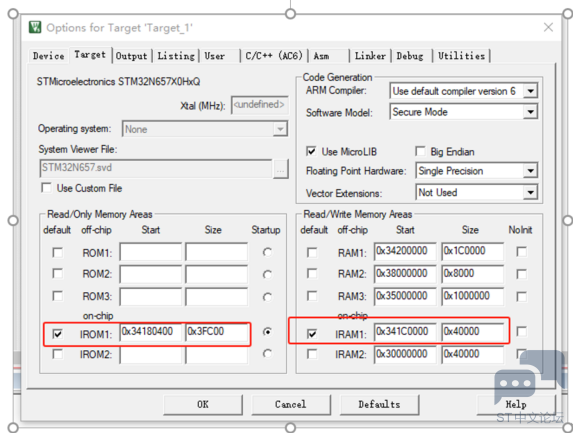Select the ROM3 Startup radio button
Viewport: 573px width, 433px height.
(267, 297)
